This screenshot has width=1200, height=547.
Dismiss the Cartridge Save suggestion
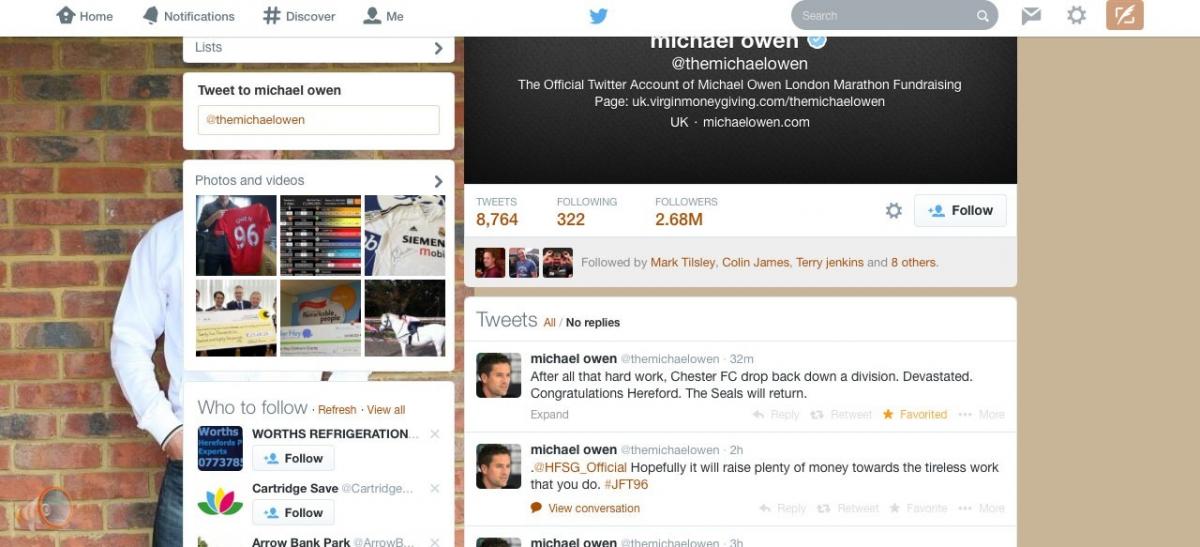[x=434, y=488]
